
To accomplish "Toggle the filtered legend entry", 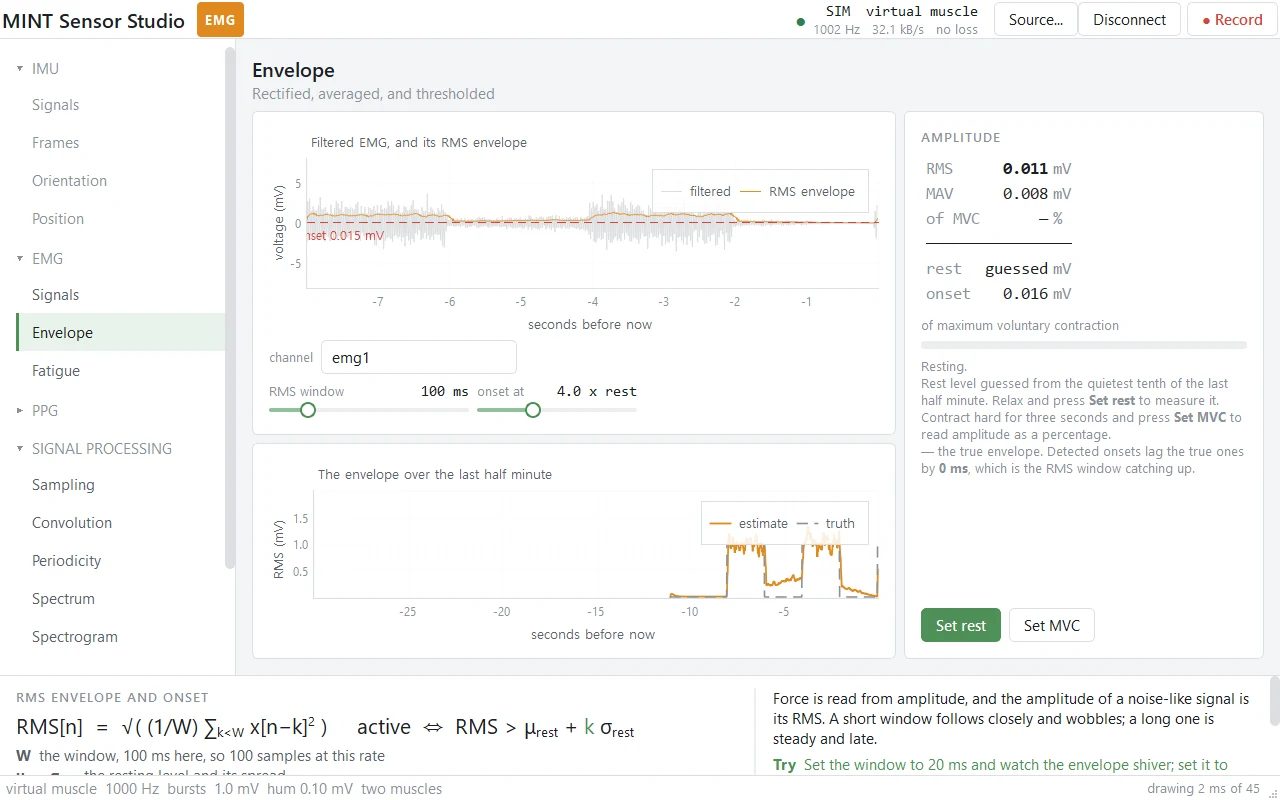I will click(x=697, y=191).
